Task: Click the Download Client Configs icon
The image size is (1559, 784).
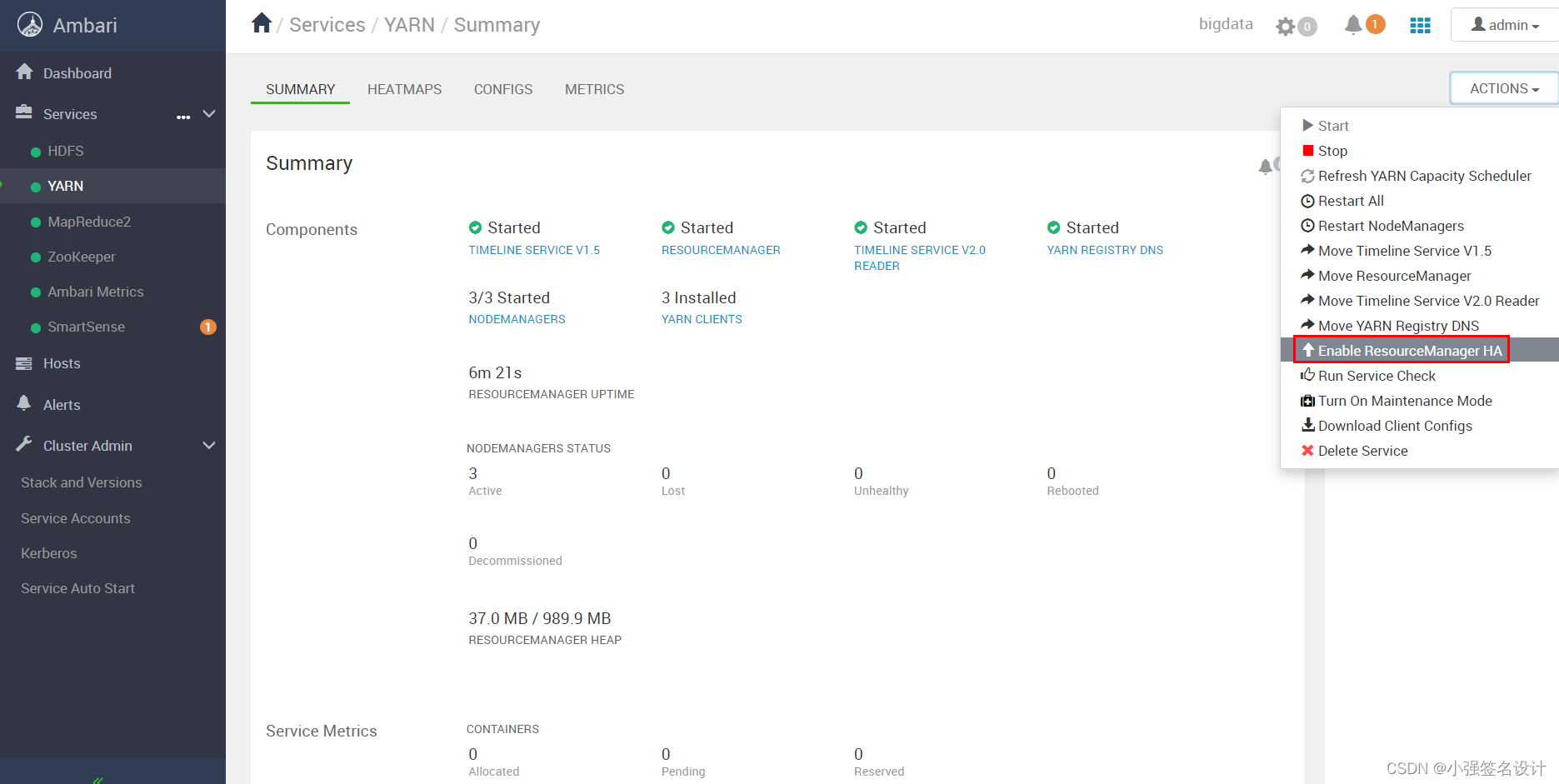Action: click(1308, 425)
